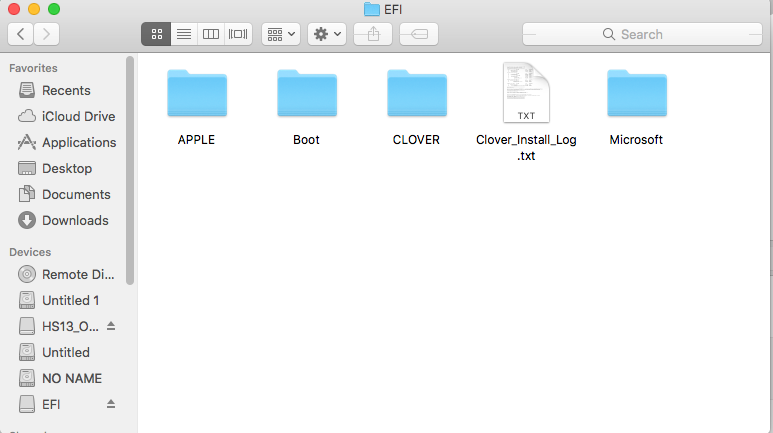
Task: Click the Back navigation button
Action: coord(21,34)
